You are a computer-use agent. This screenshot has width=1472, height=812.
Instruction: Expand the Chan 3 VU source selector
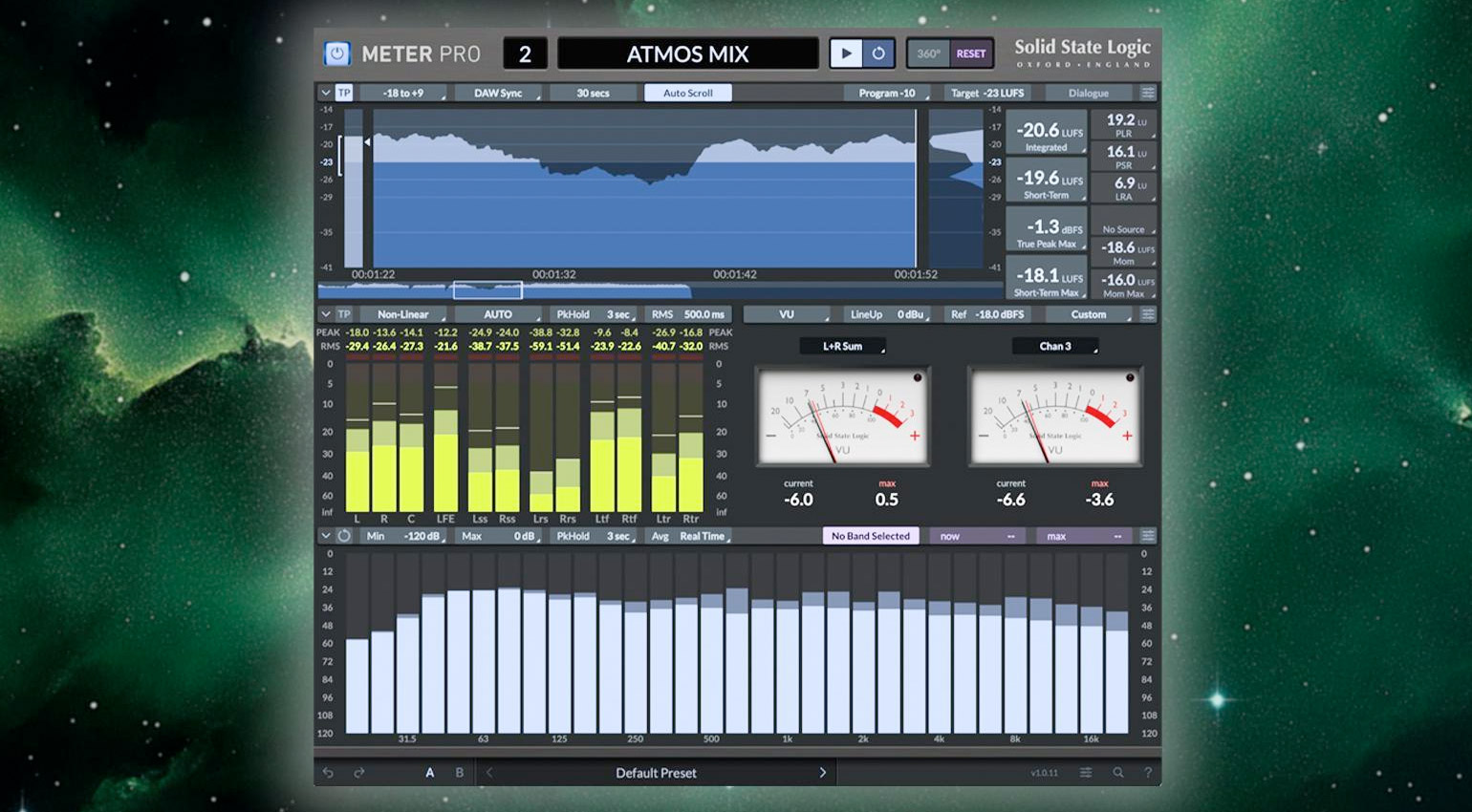[x=1055, y=346]
